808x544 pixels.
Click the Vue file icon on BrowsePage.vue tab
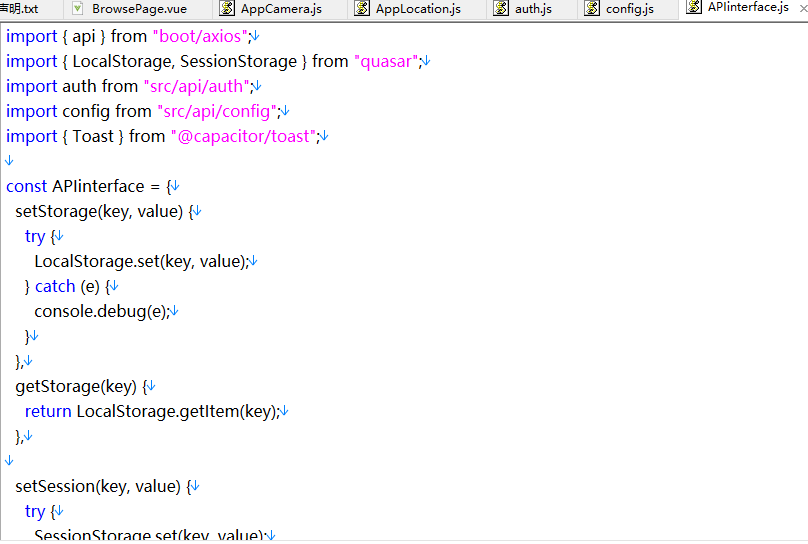(78, 8)
